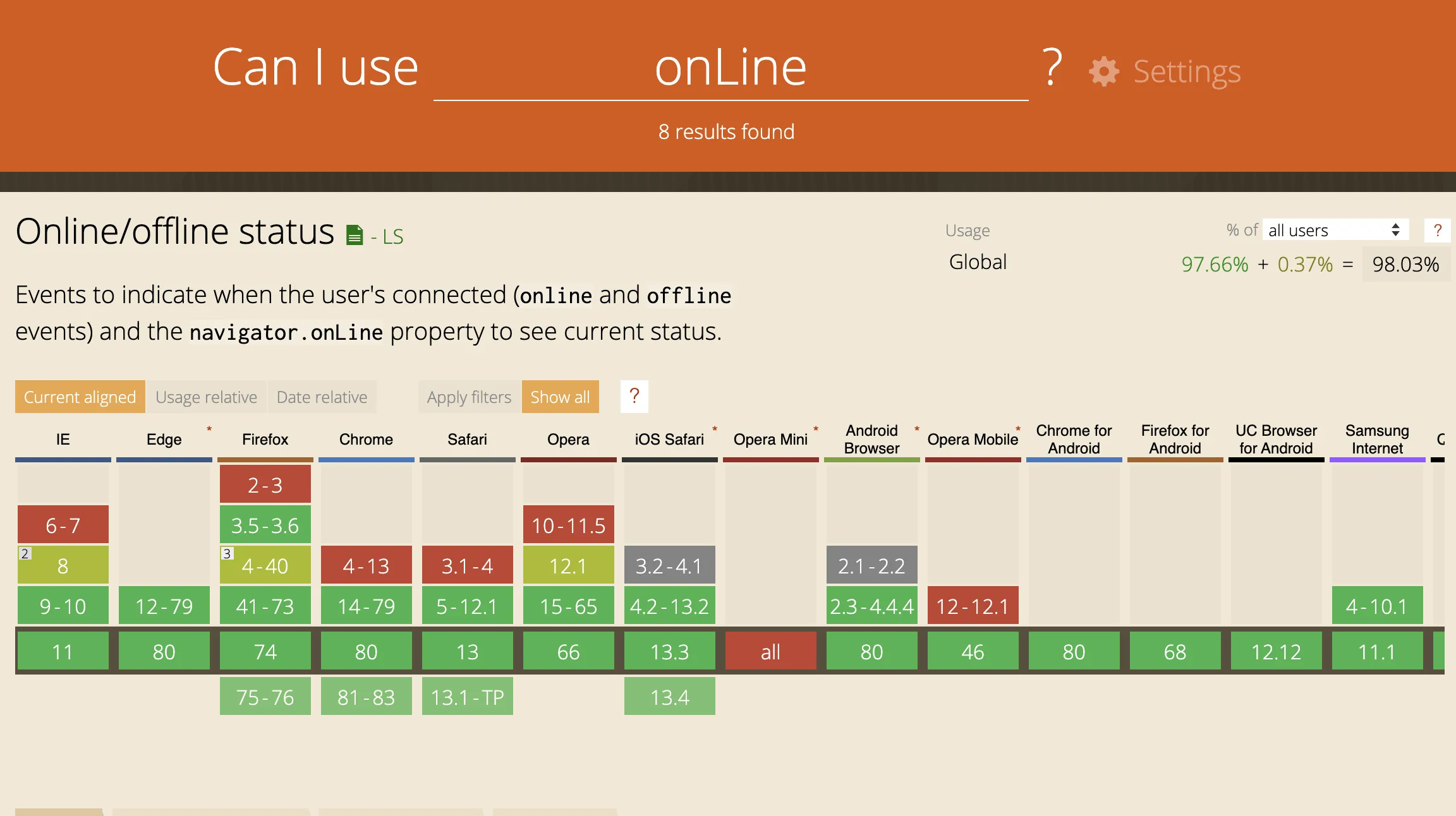Click the Opera column header
The height and width of the screenshot is (816, 1456).
pyautogui.click(x=569, y=440)
